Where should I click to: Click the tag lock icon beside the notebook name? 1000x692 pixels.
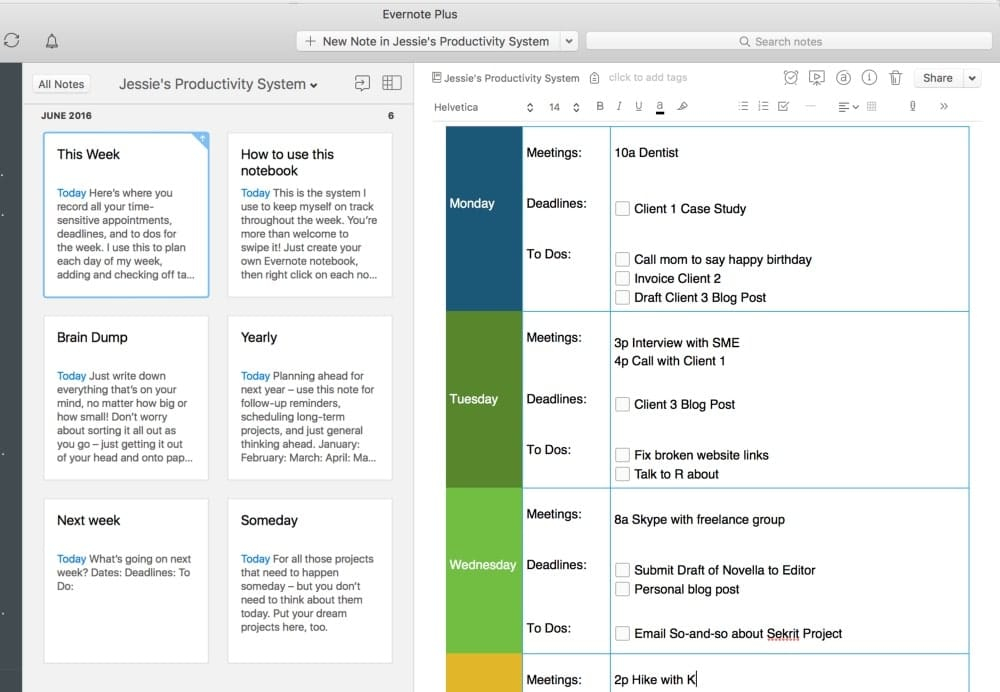pos(594,78)
